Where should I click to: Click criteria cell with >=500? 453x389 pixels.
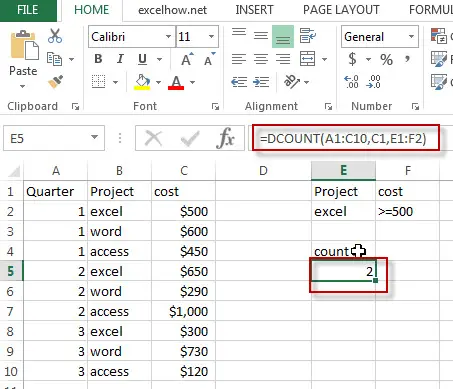pos(407,211)
